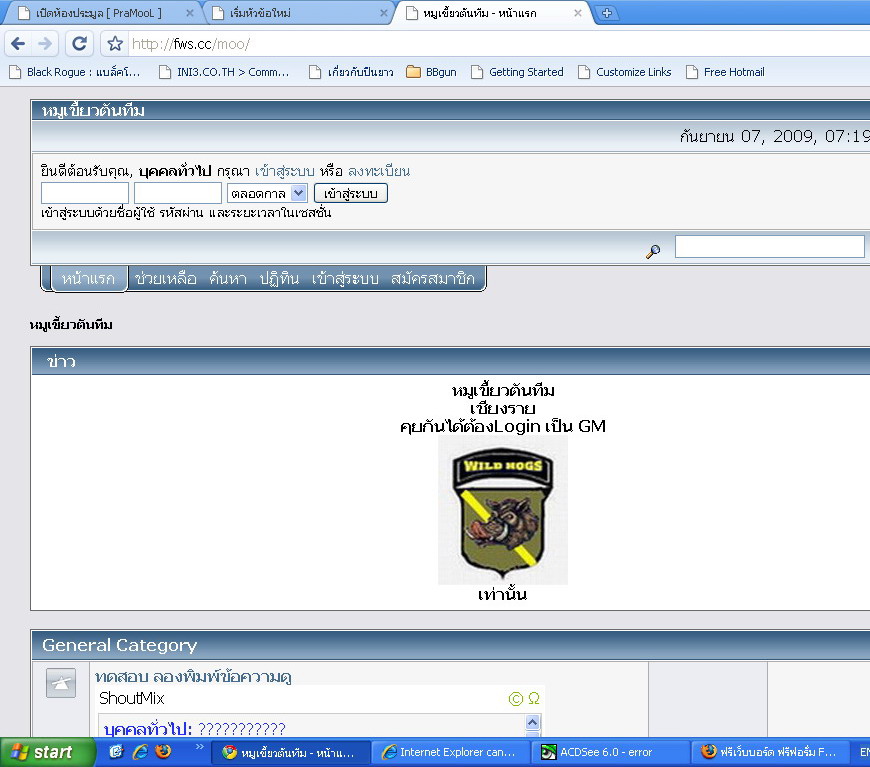The height and width of the screenshot is (767, 870).
Task: Close the เริ่มหัวข้อใหม่ tab
Action: pyautogui.click(x=383, y=13)
